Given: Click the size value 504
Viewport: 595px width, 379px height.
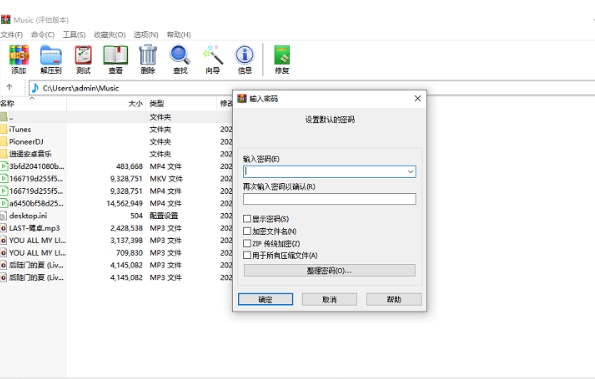Looking at the screenshot, I should tap(136, 215).
